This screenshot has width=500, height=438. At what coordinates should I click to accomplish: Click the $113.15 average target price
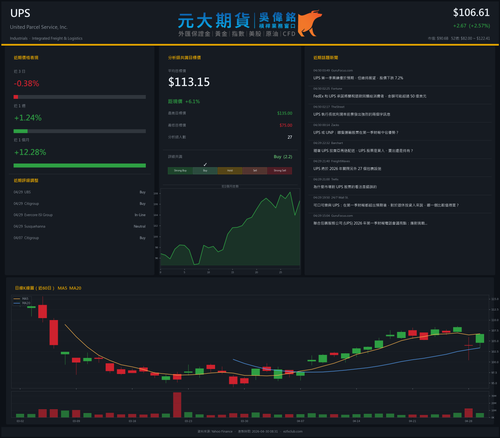point(189,82)
